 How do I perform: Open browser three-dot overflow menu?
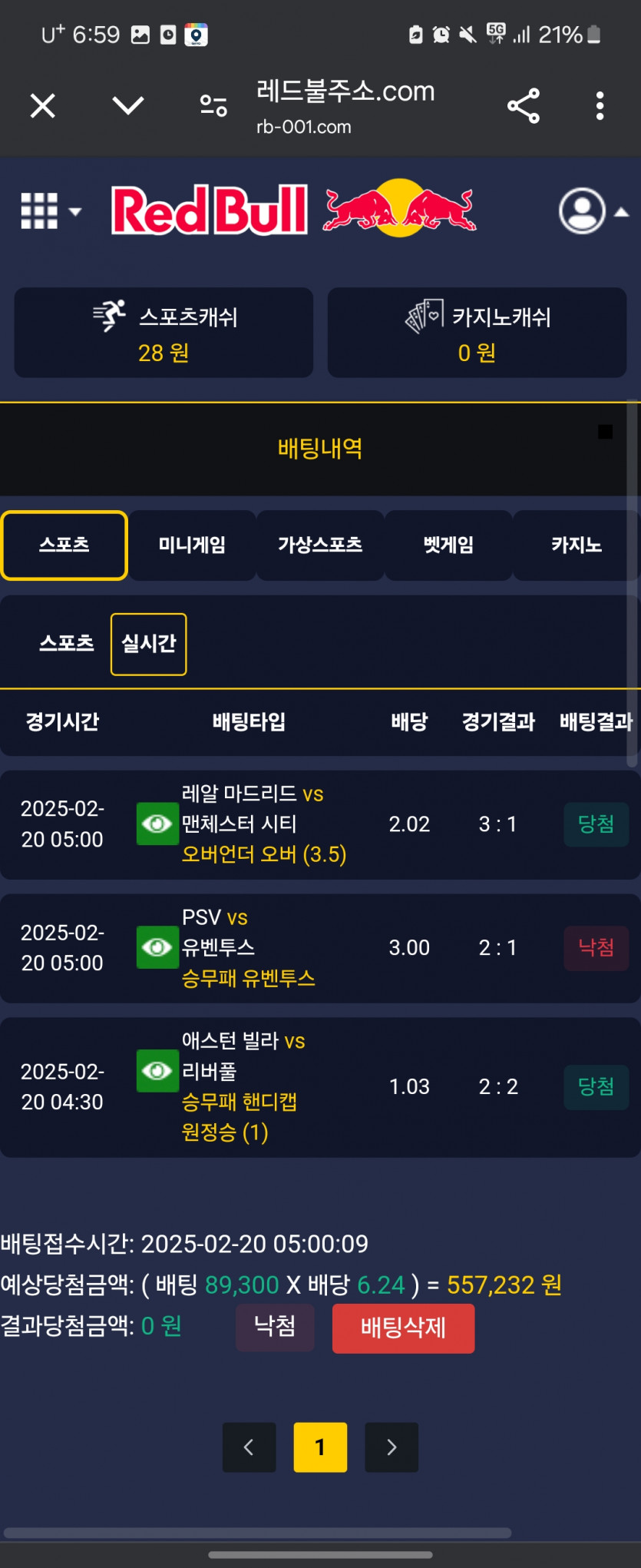click(x=600, y=106)
